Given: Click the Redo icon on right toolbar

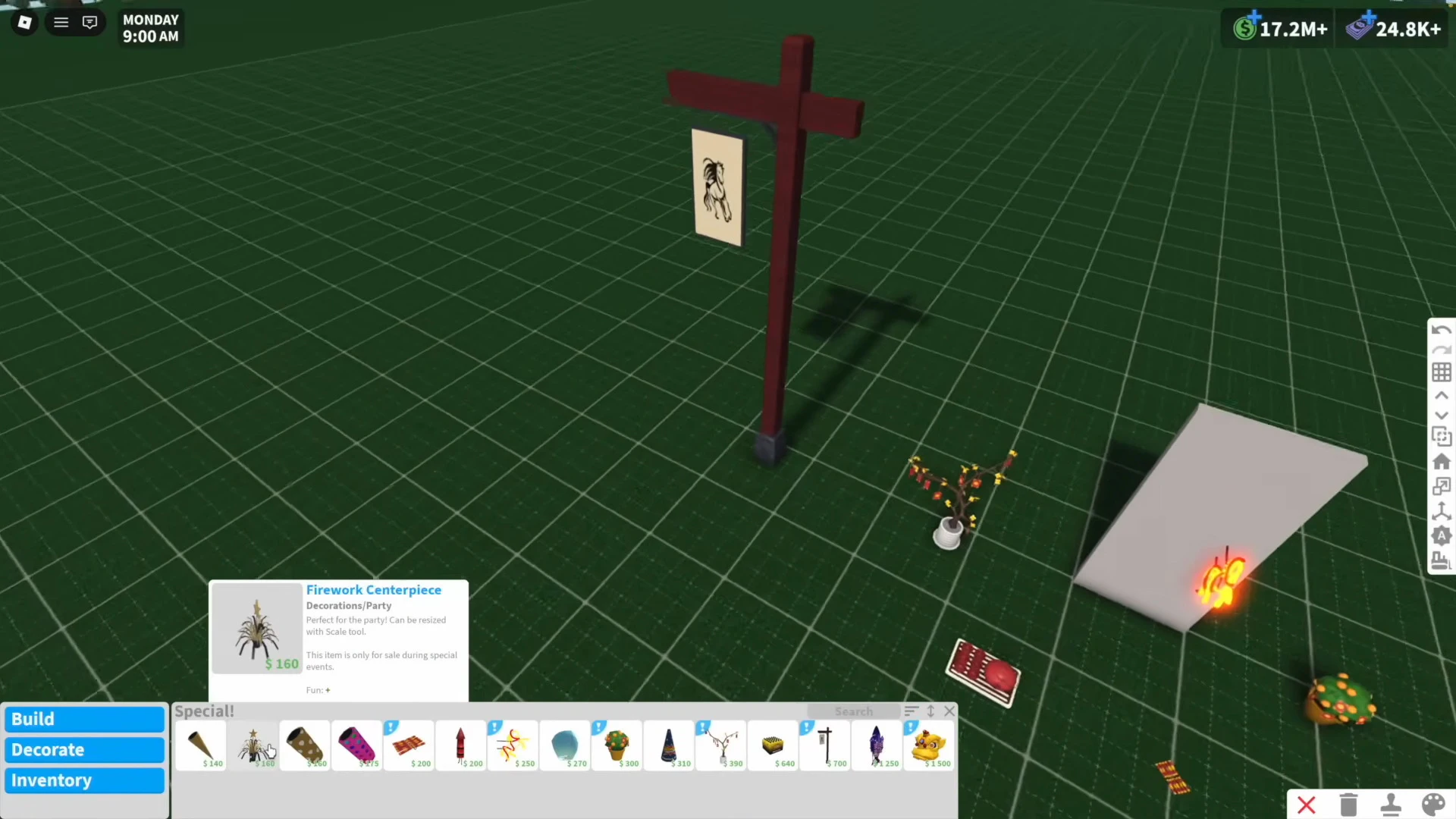Looking at the screenshot, I should click(1441, 350).
